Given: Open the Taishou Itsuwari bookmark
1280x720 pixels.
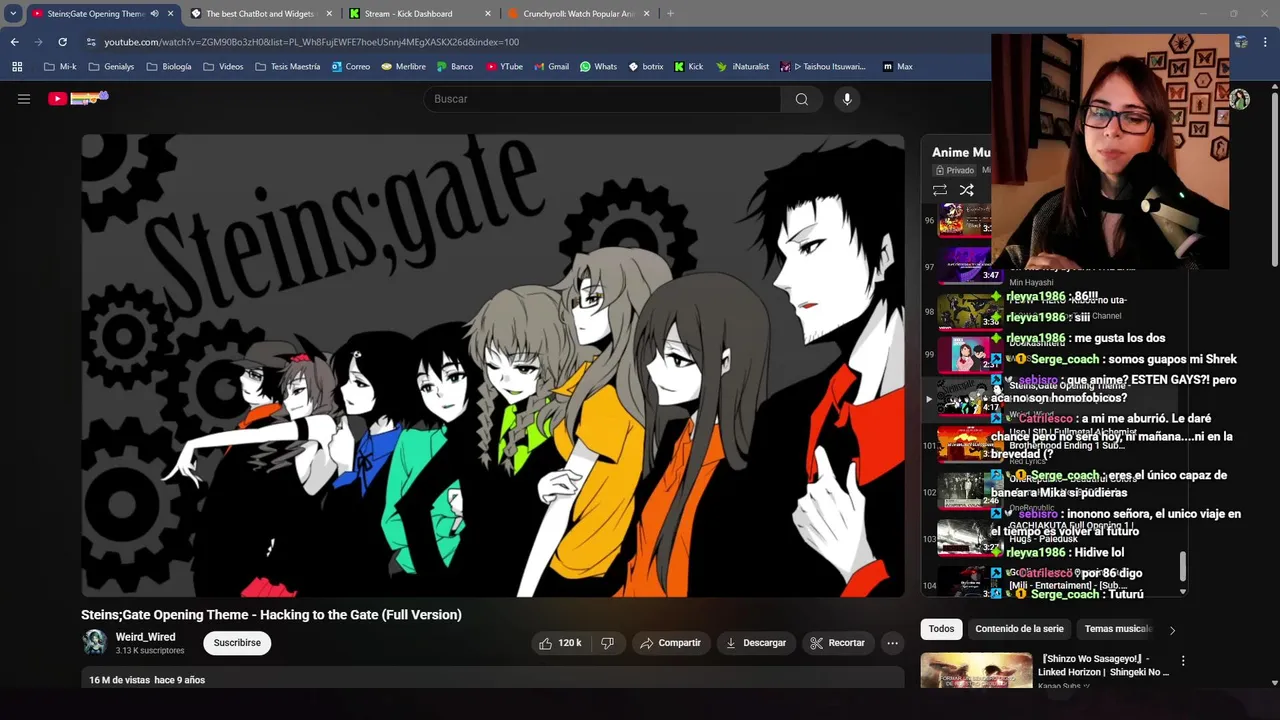Looking at the screenshot, I should tap(823, 67).
